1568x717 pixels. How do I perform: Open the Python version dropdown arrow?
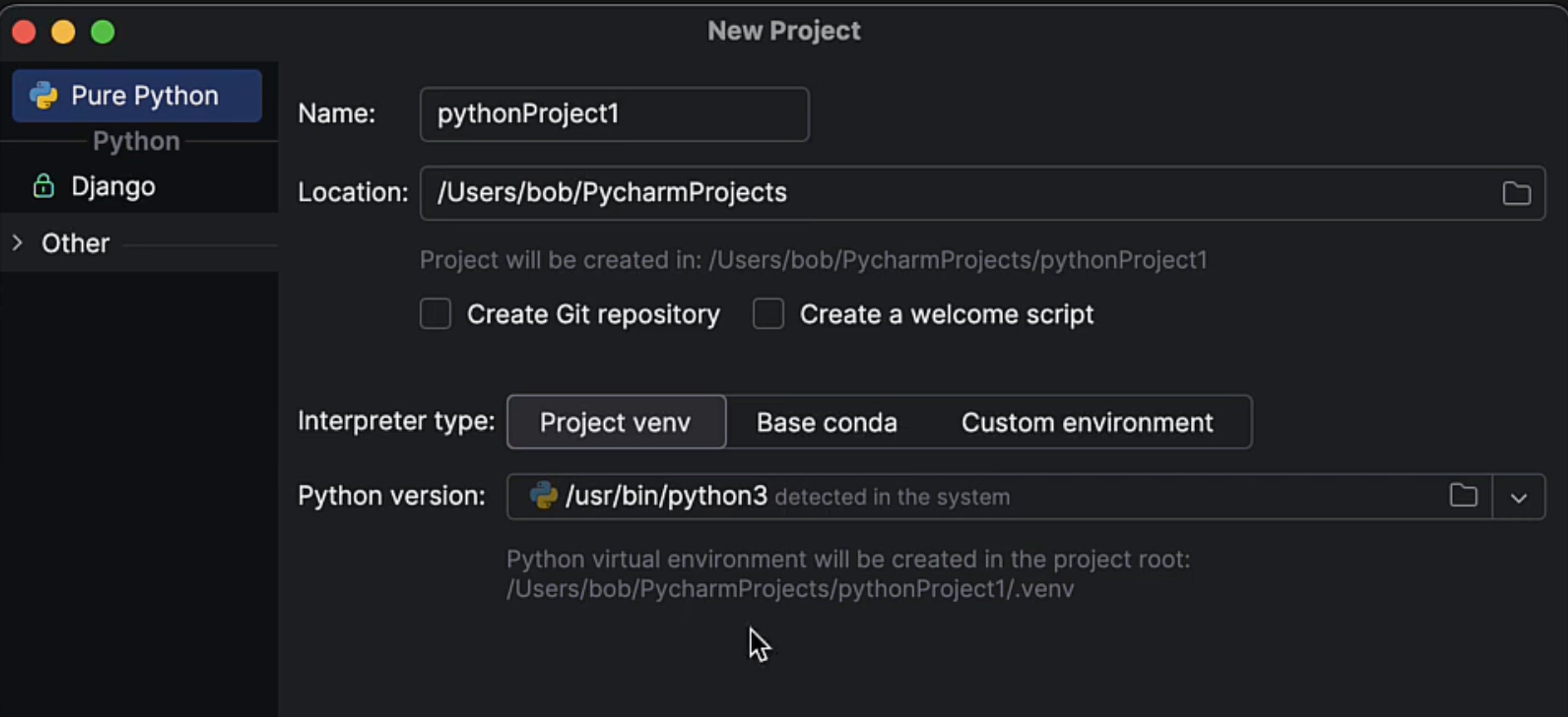click(x=1518, y=497)
